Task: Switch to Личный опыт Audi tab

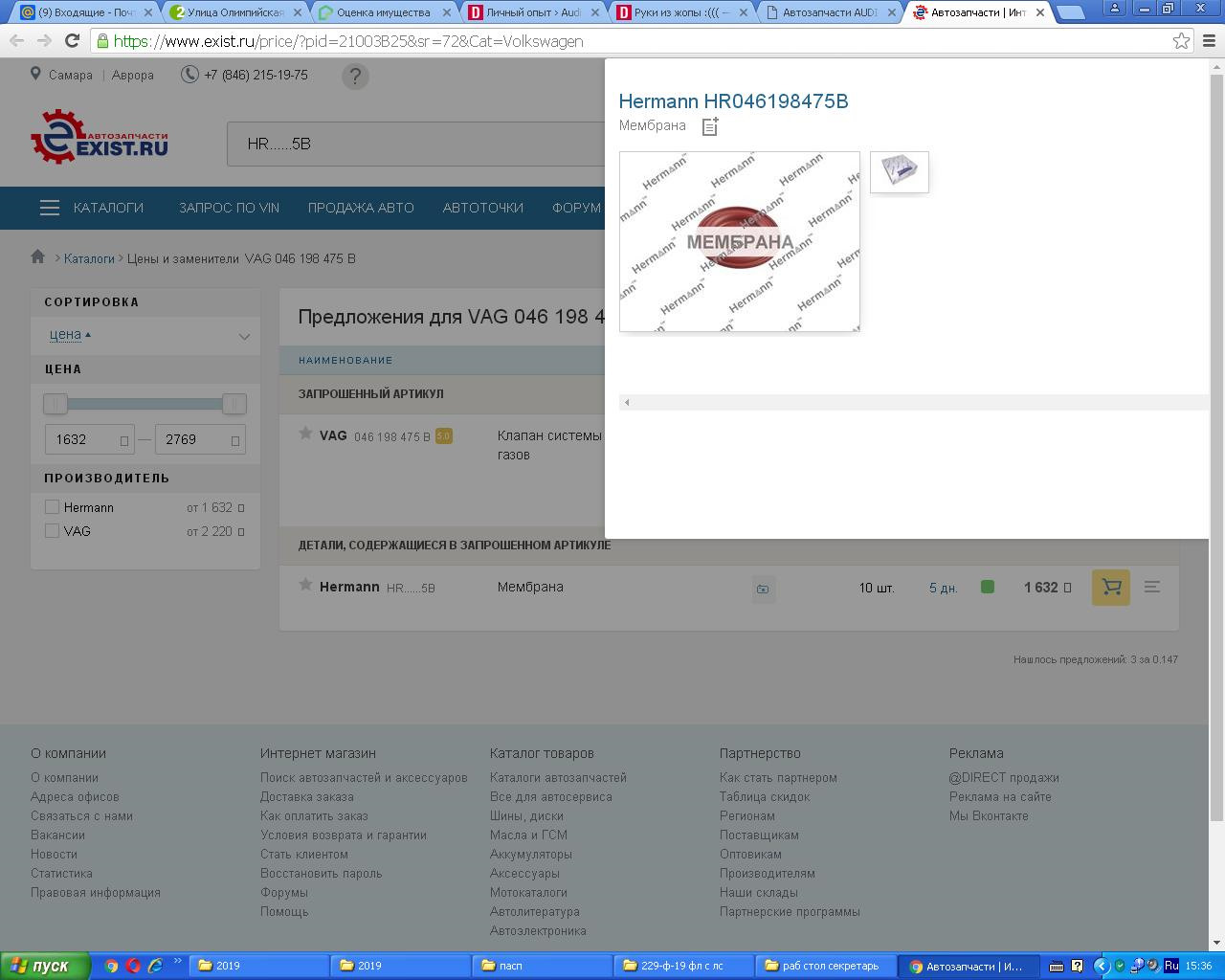Action: (532, 12)
